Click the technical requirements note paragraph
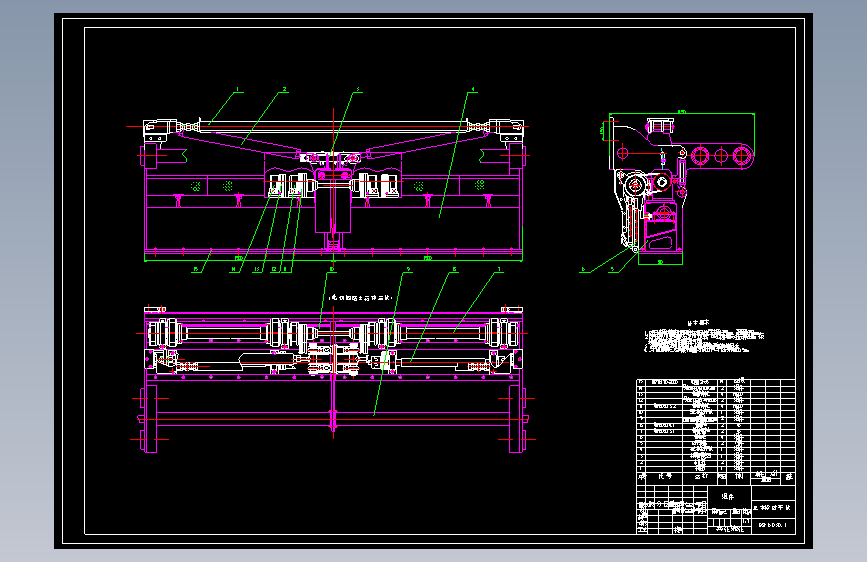 704,341
